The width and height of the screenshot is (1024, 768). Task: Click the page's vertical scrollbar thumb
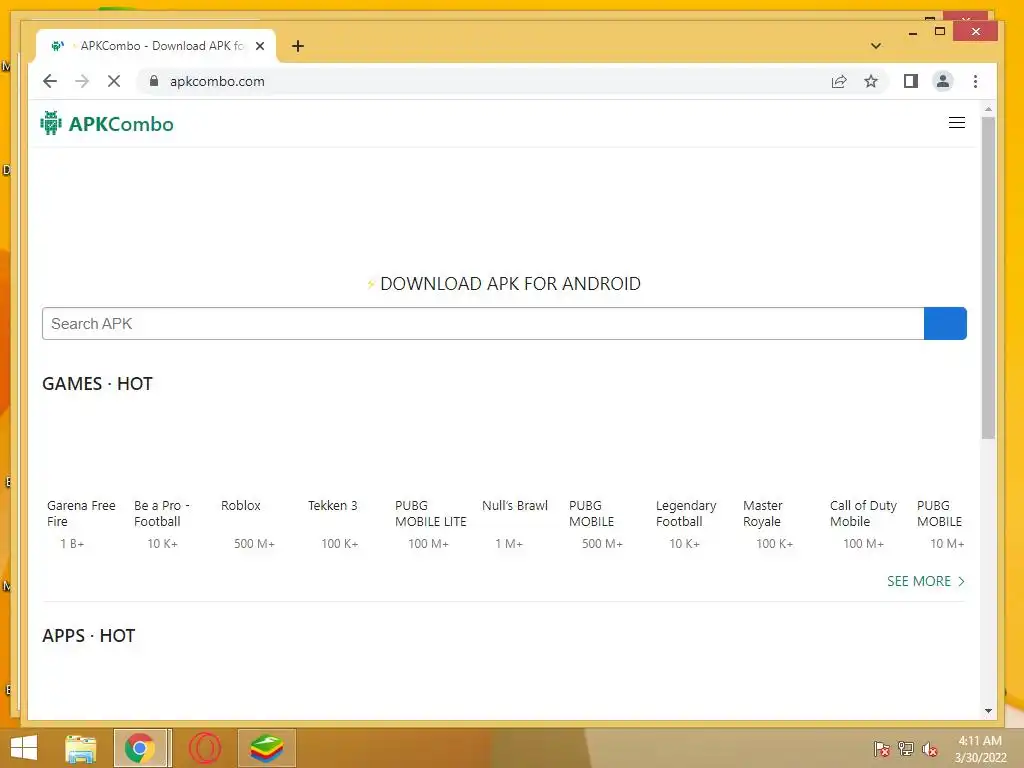click(x=988, y=278)
